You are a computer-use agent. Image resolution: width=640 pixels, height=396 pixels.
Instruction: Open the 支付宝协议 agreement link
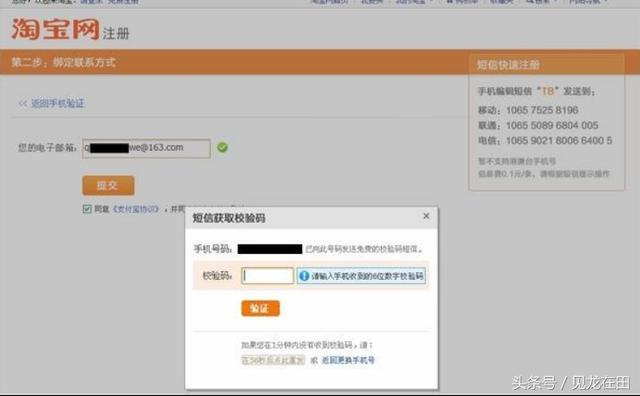click(136, 209)
